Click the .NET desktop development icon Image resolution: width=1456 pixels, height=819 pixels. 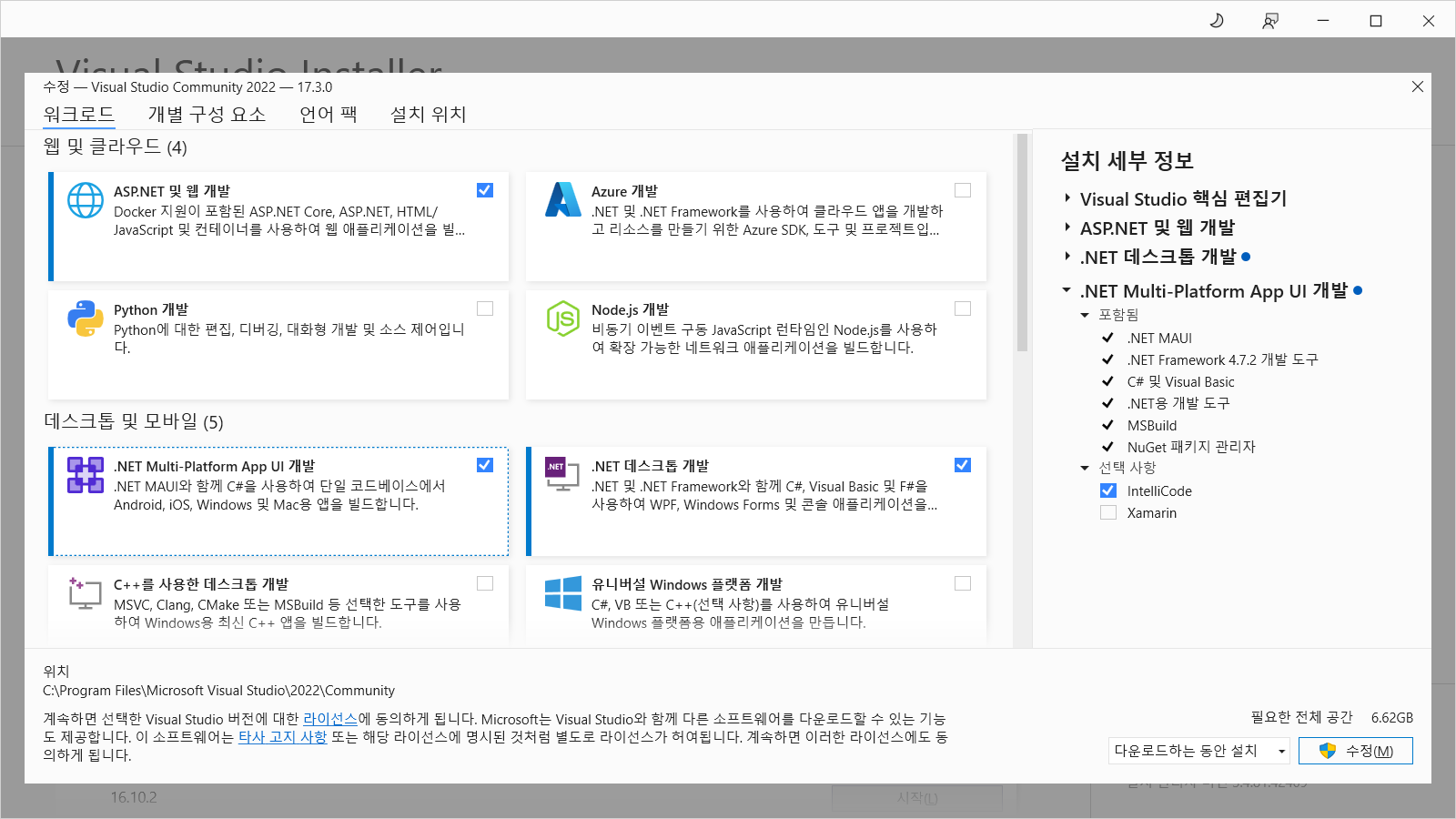pos(562,474)
